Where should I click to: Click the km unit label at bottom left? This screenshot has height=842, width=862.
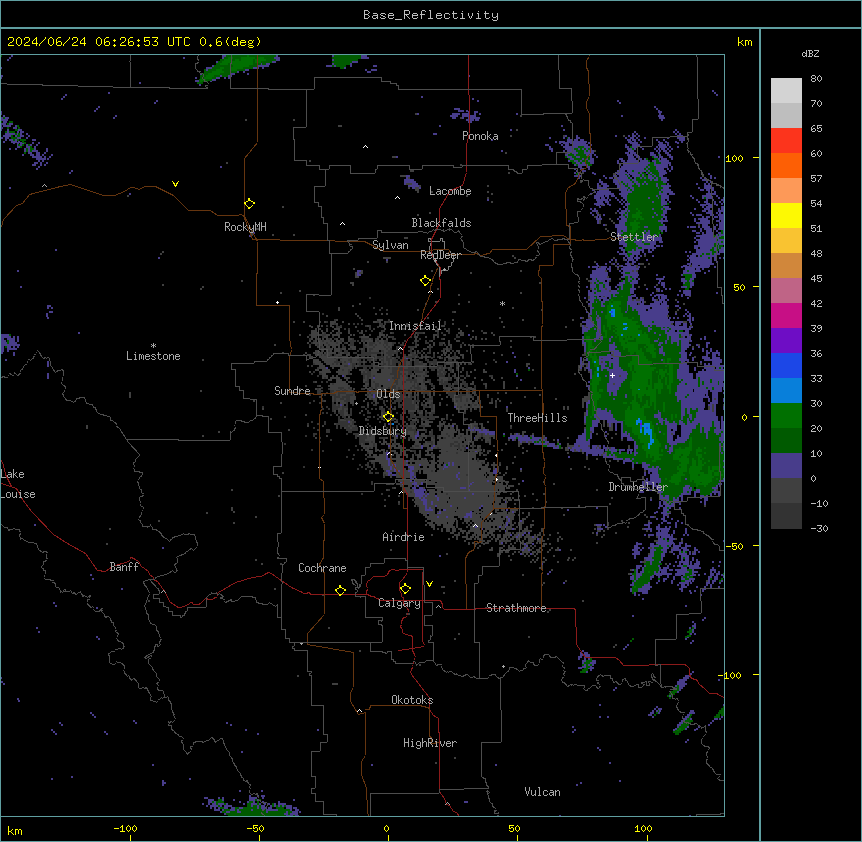coord(15,830)
